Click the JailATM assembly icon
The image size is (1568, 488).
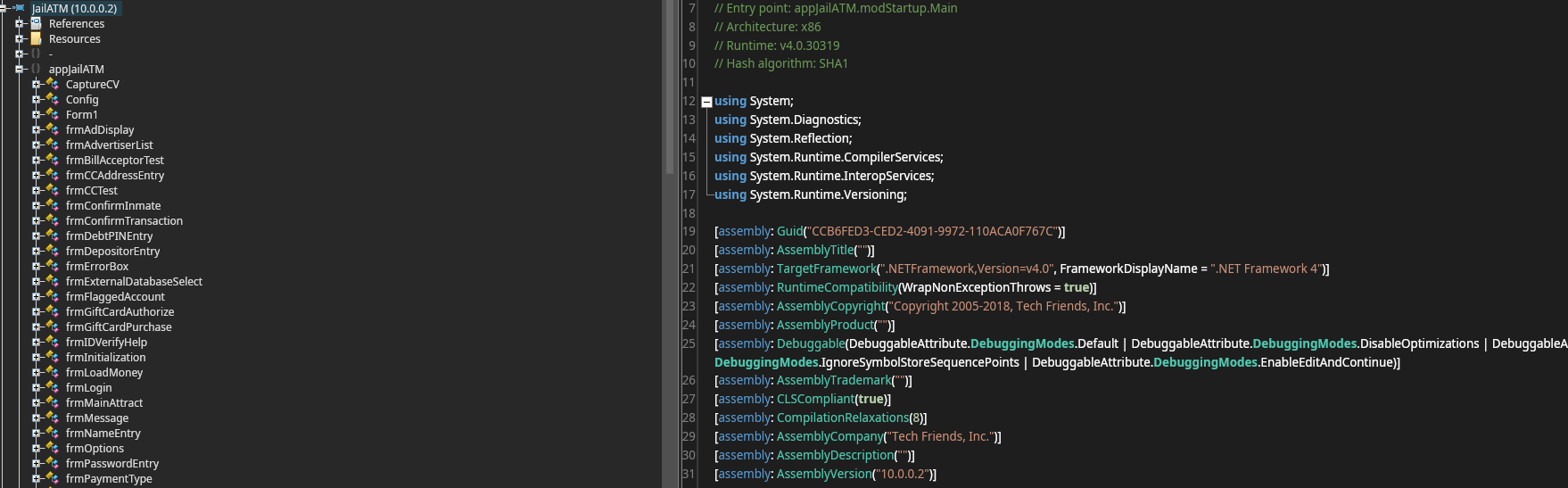[x=19, y=8]
